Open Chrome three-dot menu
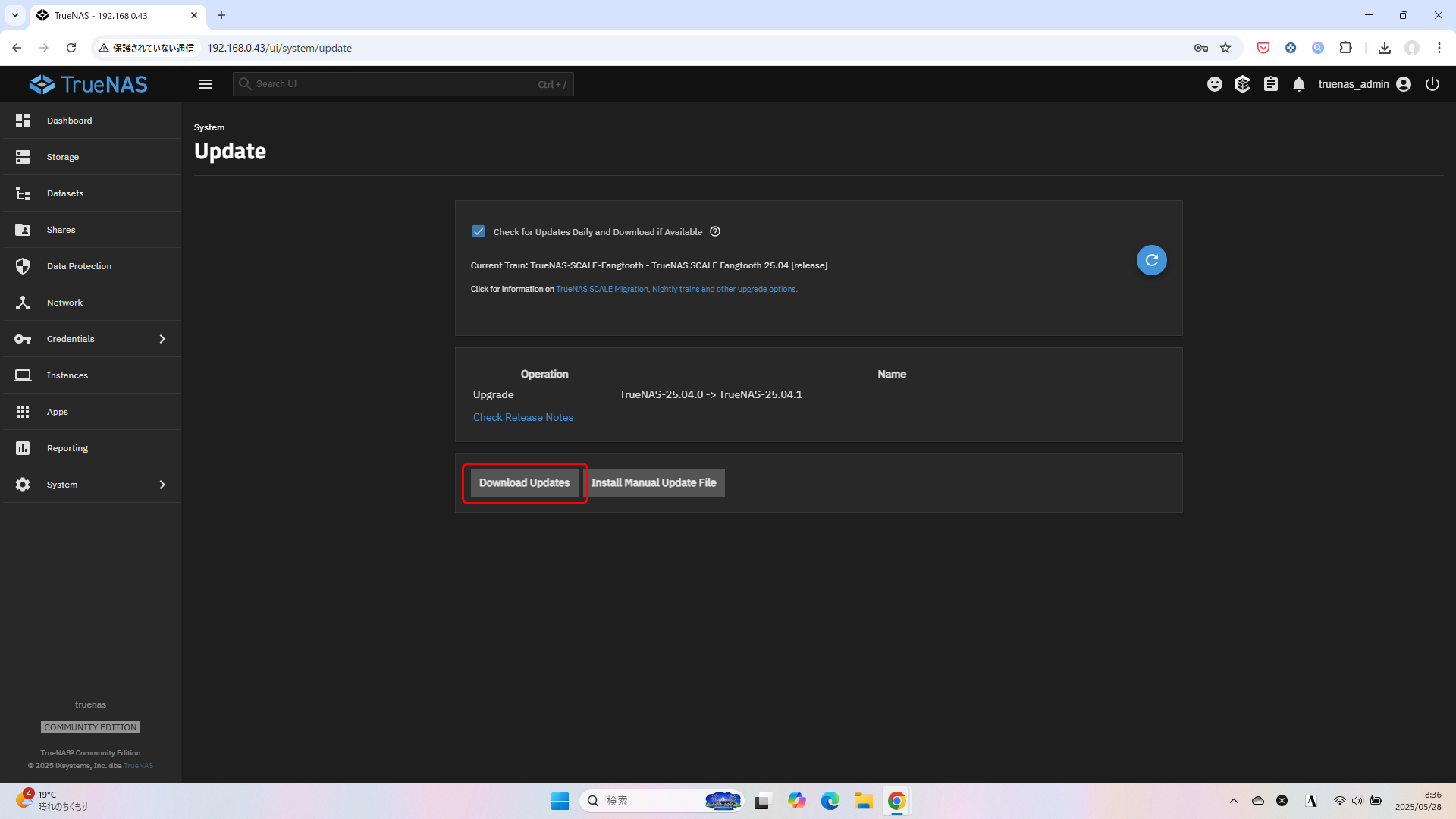Screen dimensions: 1456x819 1439,48
